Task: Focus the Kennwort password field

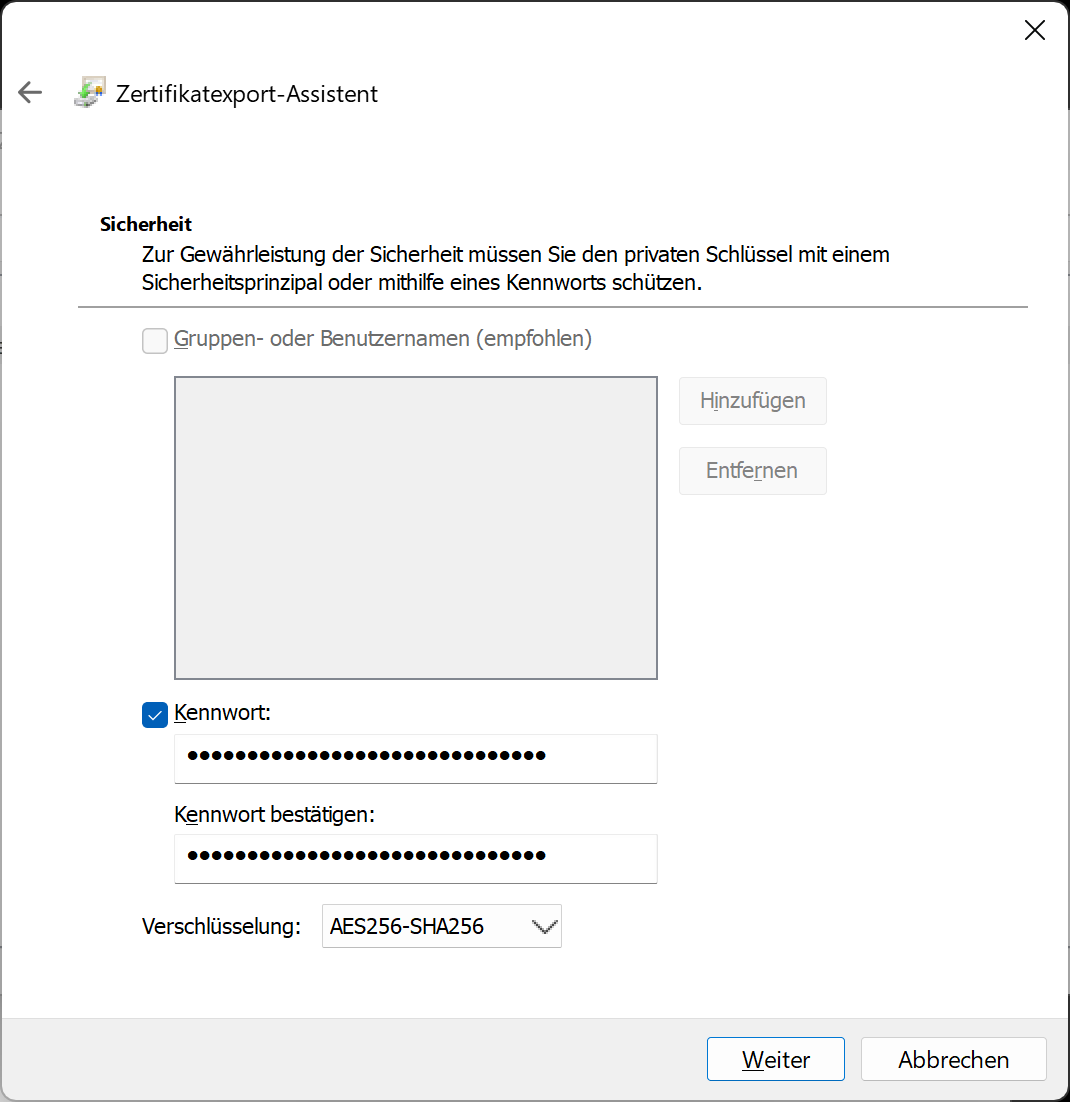Action: [x=415, y=757]
